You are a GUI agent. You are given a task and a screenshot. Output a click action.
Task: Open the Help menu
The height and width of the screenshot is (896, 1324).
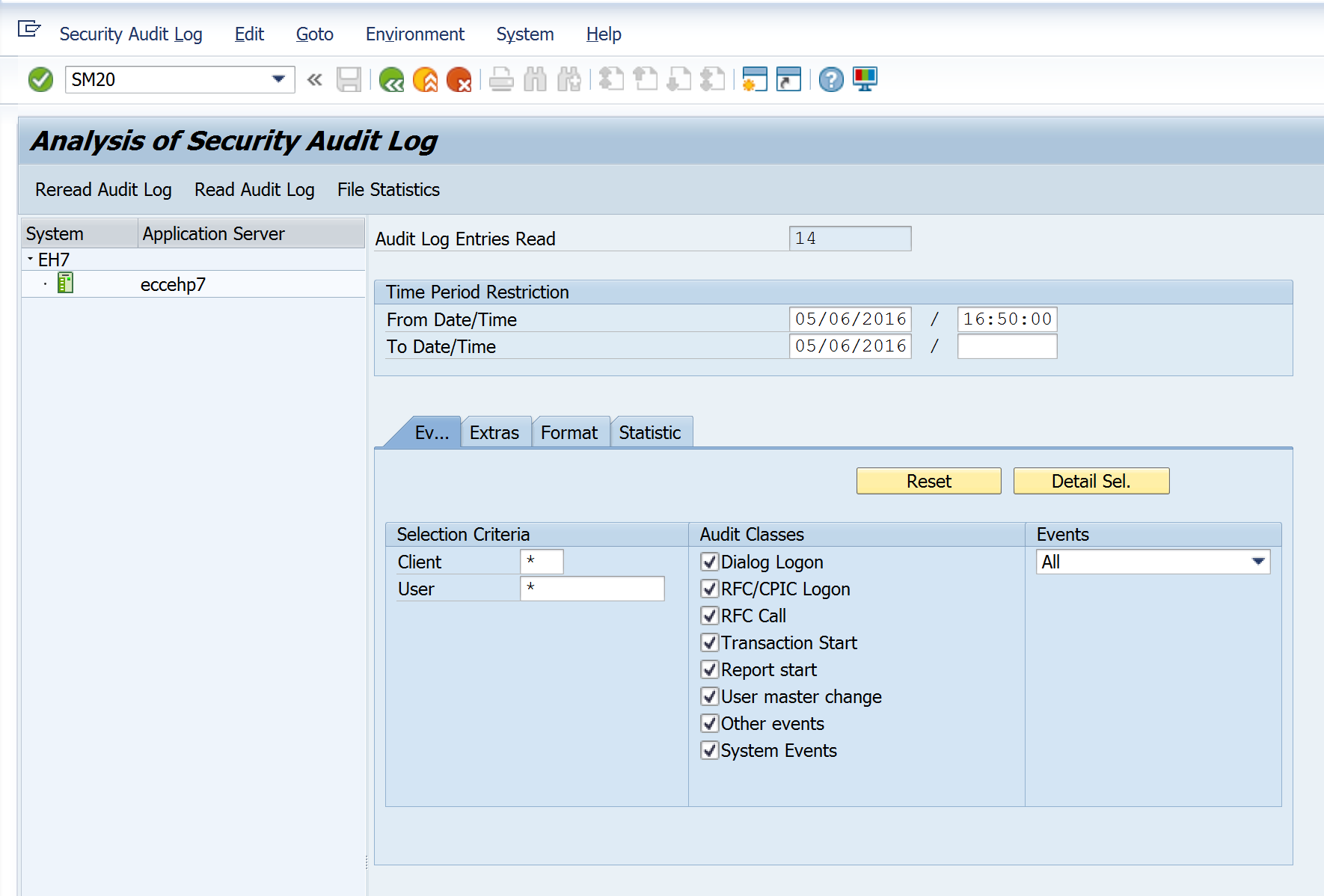coord(604,34)
